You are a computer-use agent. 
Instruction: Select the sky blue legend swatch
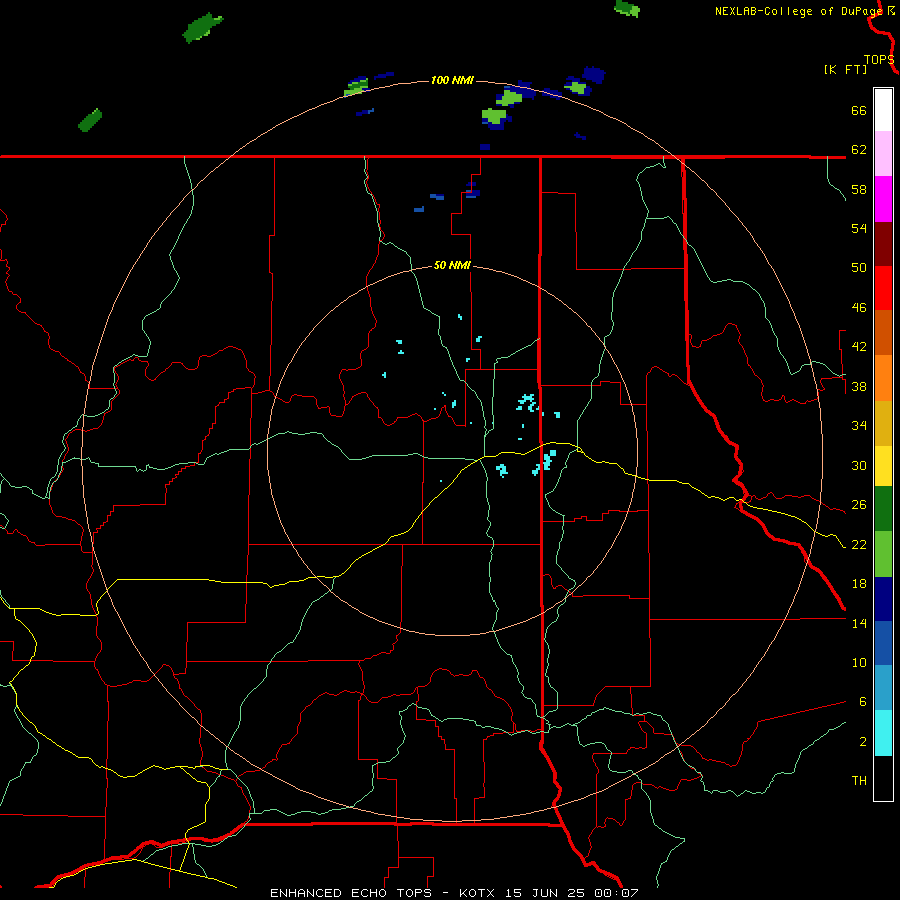tap(883, 688)
